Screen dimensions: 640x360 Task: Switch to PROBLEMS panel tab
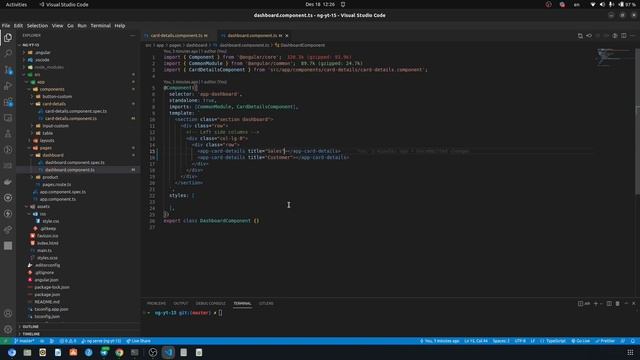[x=156, y=303]
